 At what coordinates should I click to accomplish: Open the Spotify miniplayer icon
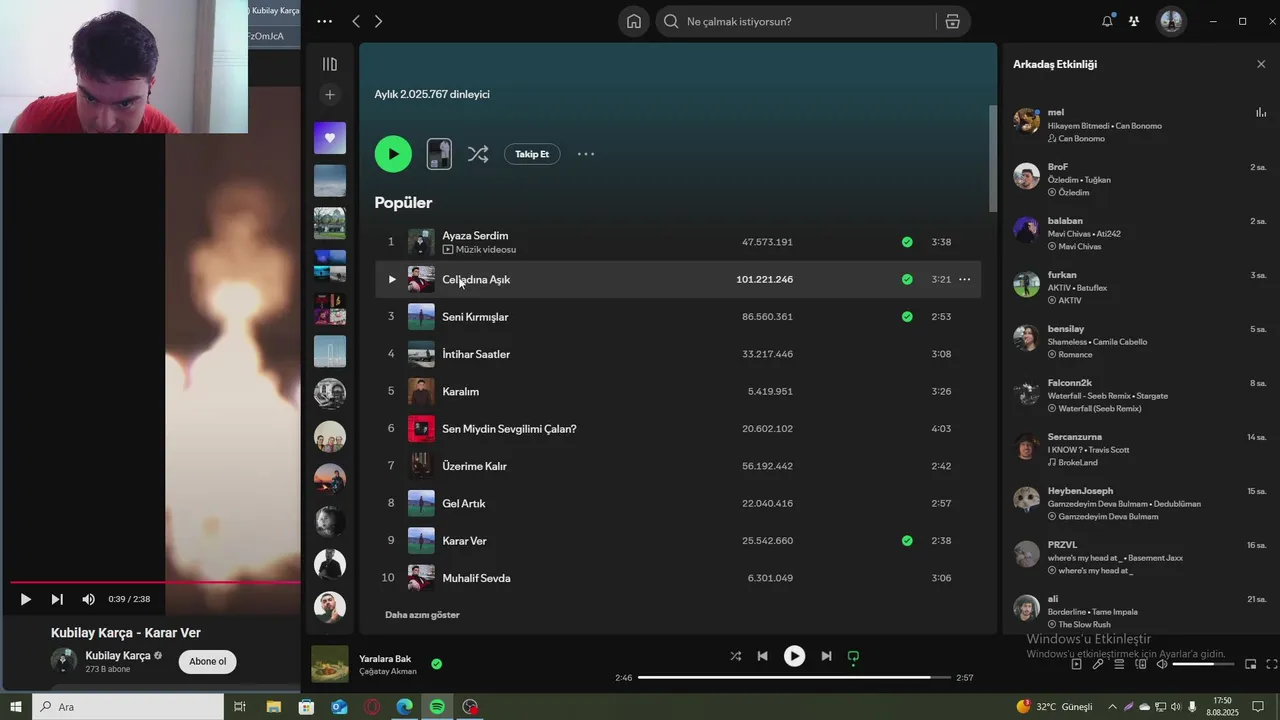pyautogui.click(x=1250, y=664)
